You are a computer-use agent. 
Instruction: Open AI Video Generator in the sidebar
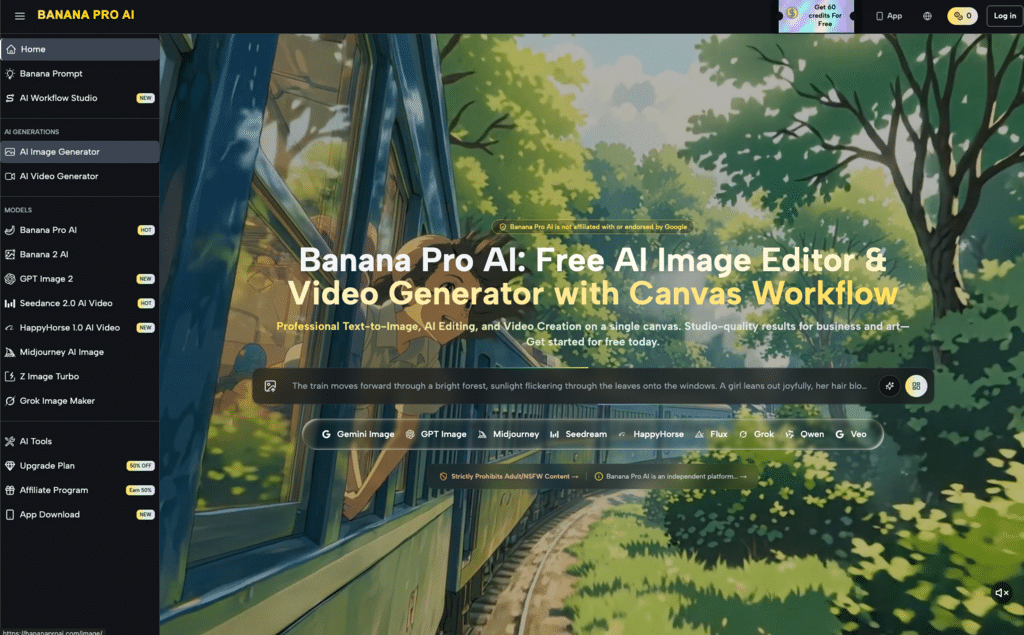(x=59, y=176)
